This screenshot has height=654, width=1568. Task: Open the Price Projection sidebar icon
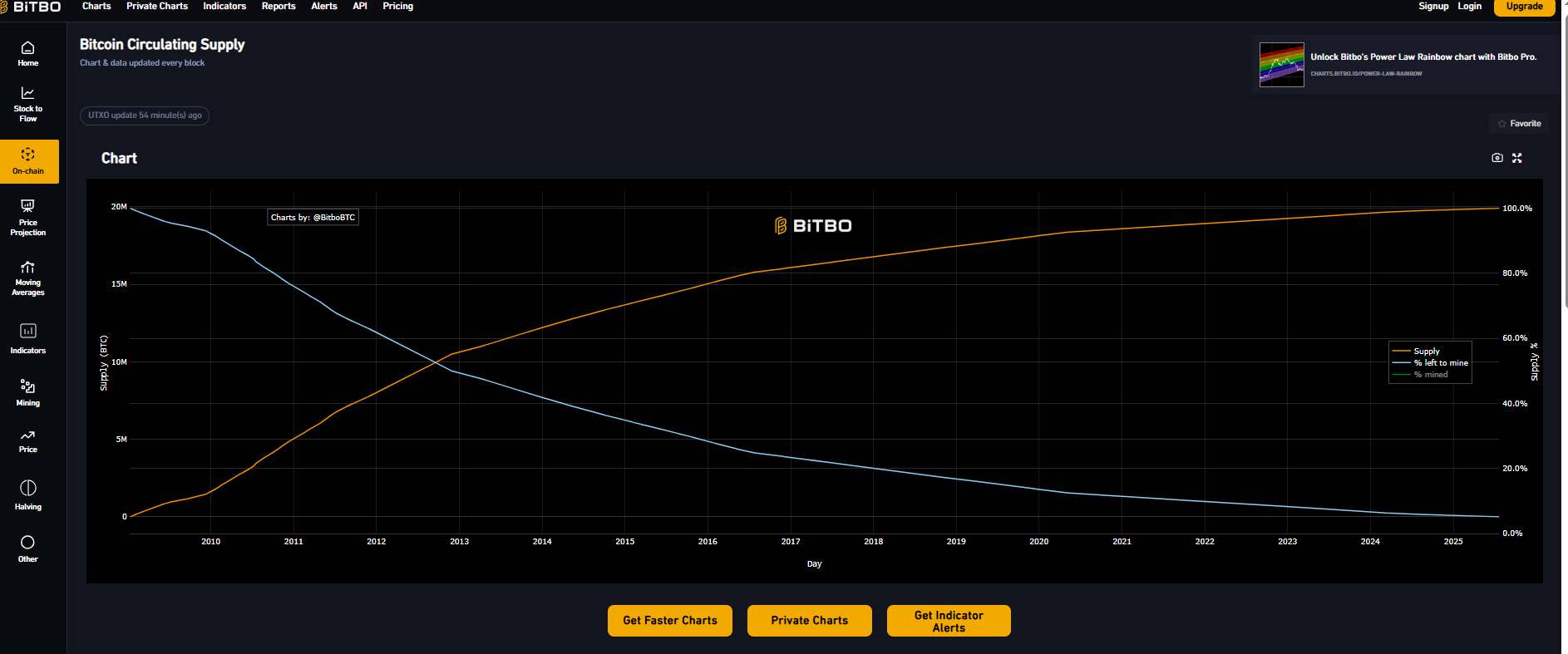tap(28, 217)
